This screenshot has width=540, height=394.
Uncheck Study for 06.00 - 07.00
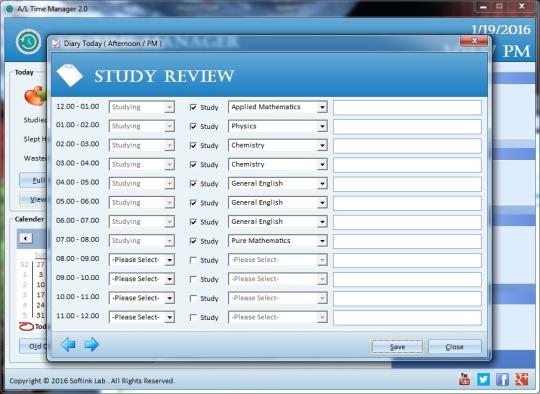point(193,222)
